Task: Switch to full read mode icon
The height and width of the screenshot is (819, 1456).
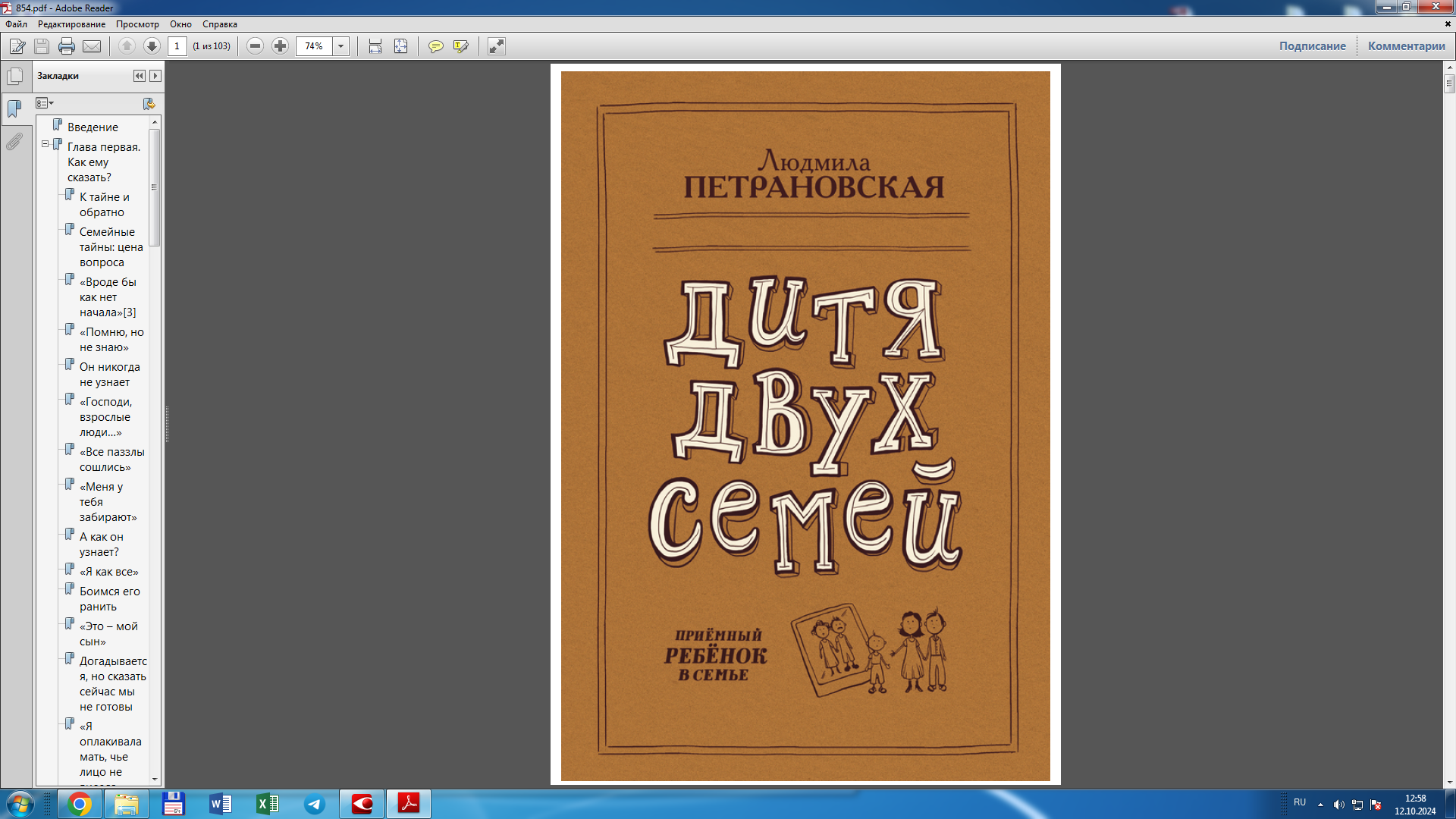Action: tap(496, 46)
